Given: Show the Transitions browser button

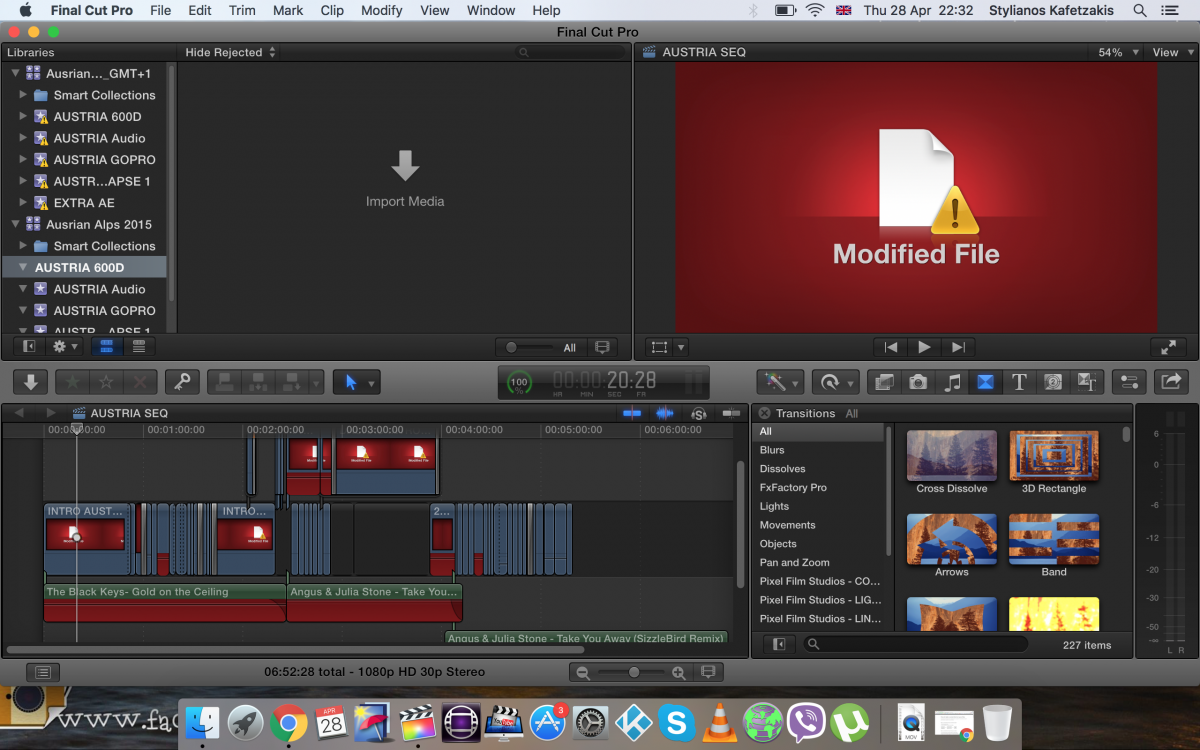Looking at the screenshot, I should pyautogui.click(x=985, y=381).
